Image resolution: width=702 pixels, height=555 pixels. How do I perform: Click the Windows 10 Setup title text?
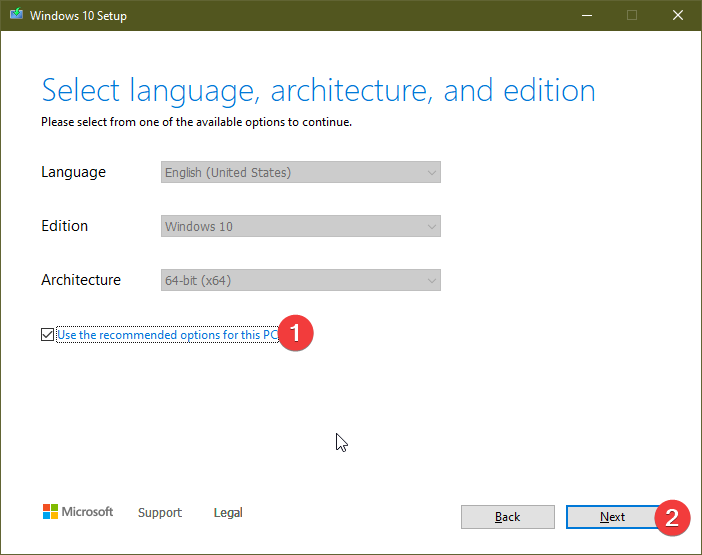tap(78, 16)
